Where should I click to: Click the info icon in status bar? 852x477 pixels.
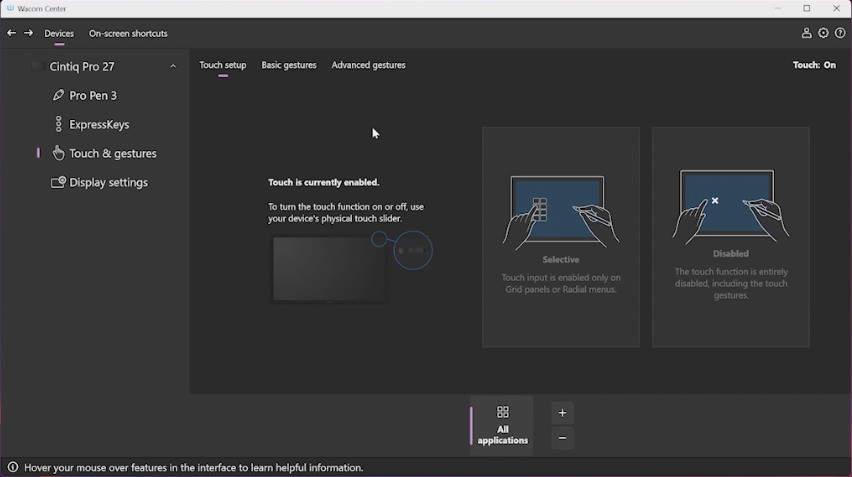point(12,467)
